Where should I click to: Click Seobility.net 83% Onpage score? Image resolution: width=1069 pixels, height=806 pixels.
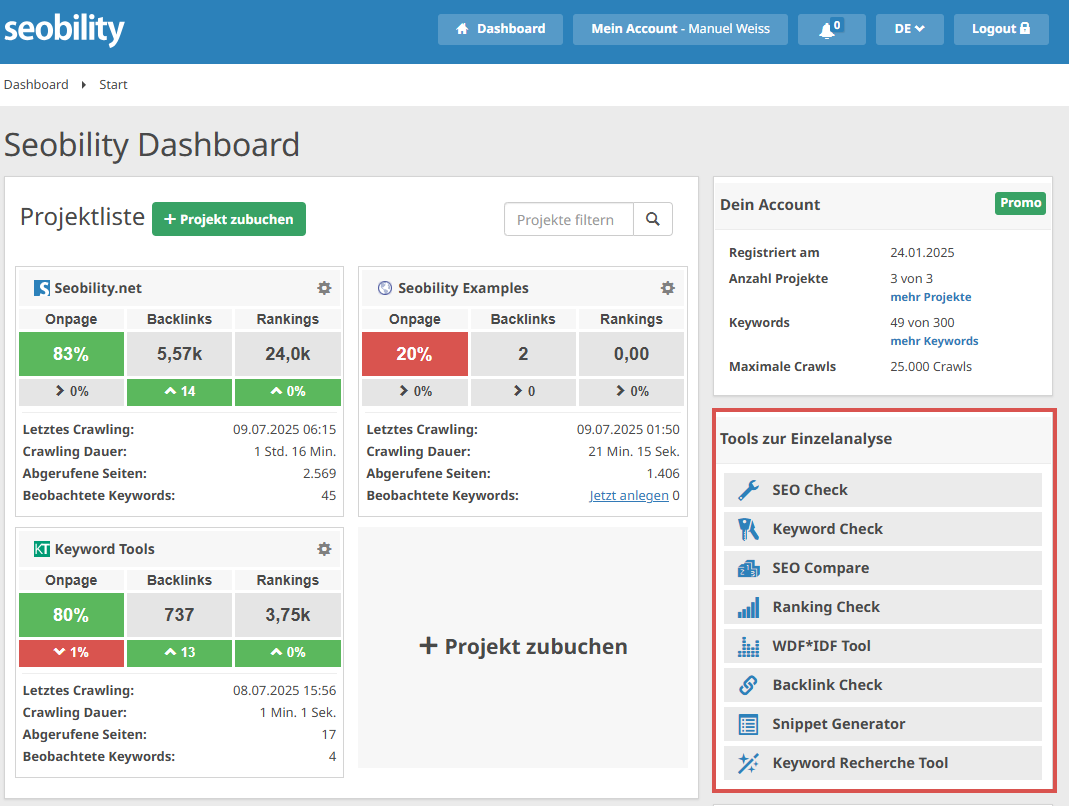72,354
